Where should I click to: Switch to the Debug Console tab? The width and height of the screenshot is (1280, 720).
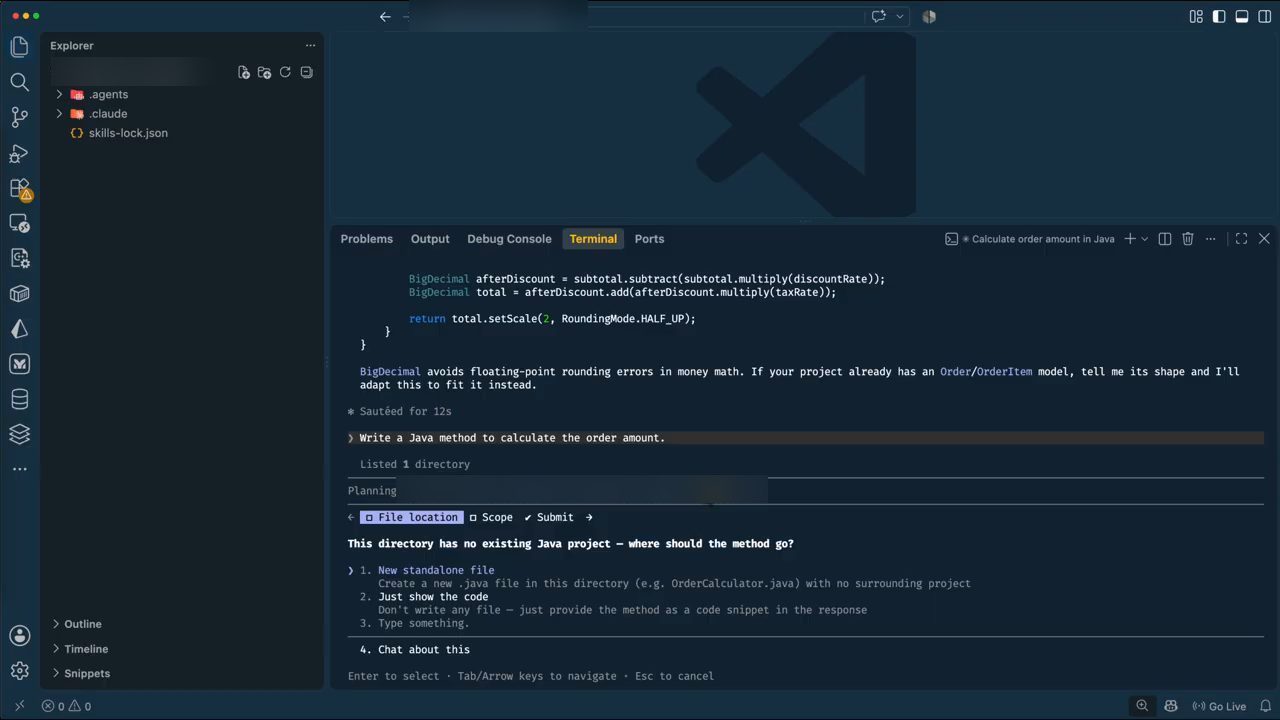pyautogui.click(x=509, y=239)
